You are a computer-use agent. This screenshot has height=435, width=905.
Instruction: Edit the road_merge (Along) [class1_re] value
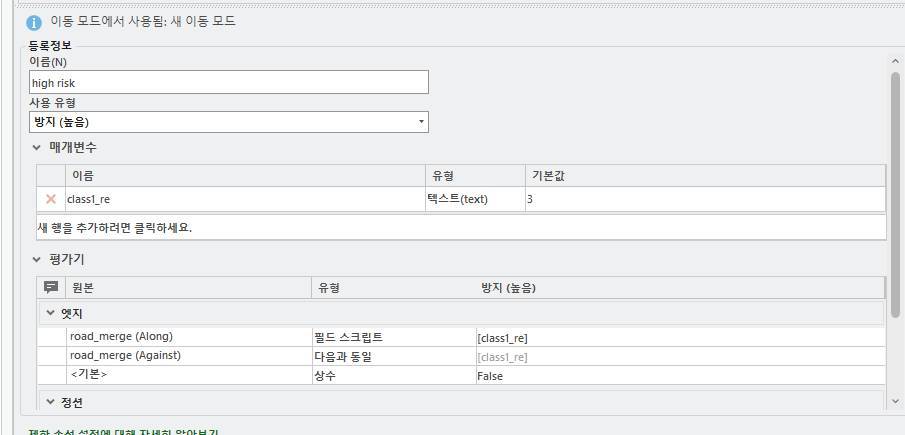click(x=680, y=337)
